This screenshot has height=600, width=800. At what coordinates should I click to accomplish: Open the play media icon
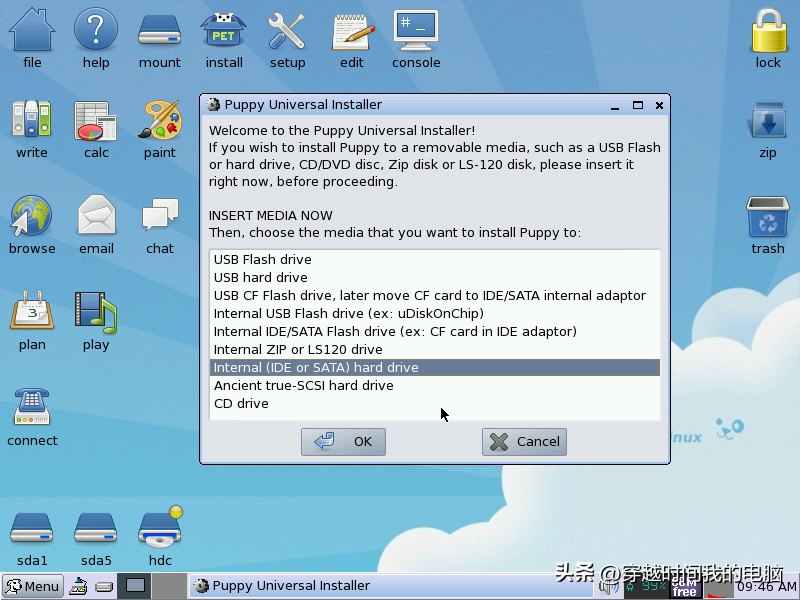tap(96, 311)
